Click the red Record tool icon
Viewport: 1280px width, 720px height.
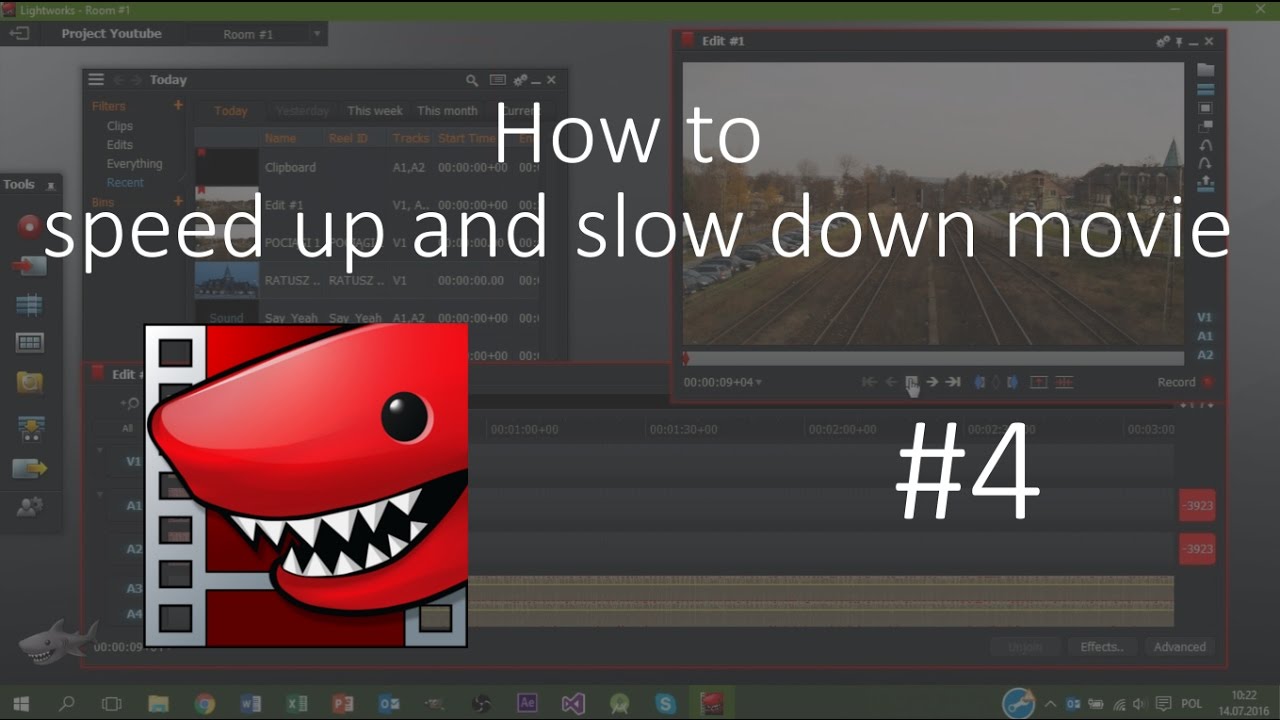coord(29,227)
